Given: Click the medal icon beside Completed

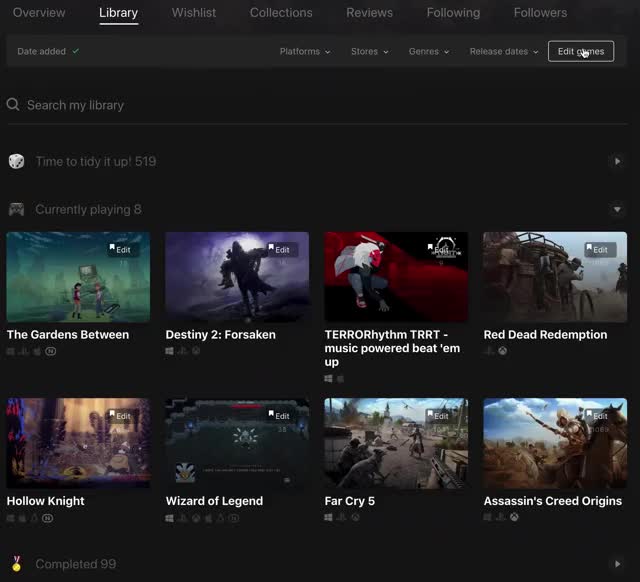Looking at the screenshot, I should coord(16,564).
